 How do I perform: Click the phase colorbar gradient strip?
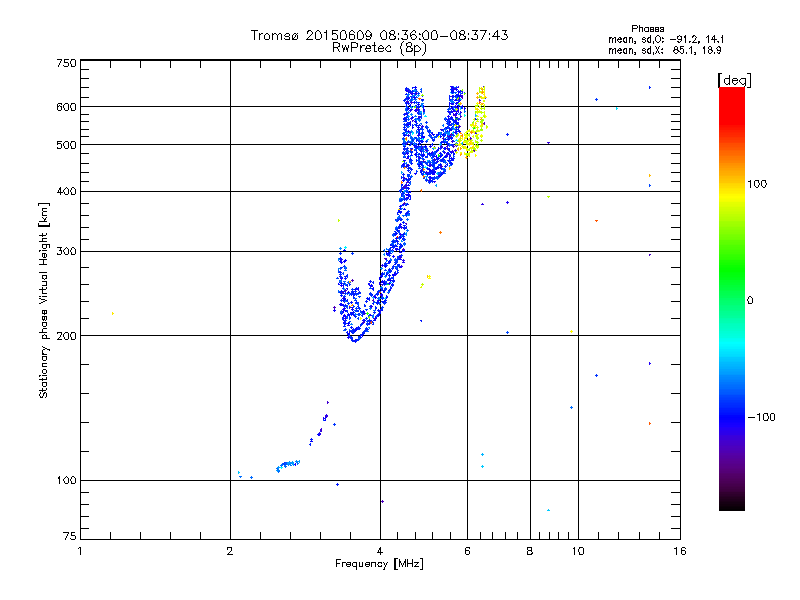732,299
